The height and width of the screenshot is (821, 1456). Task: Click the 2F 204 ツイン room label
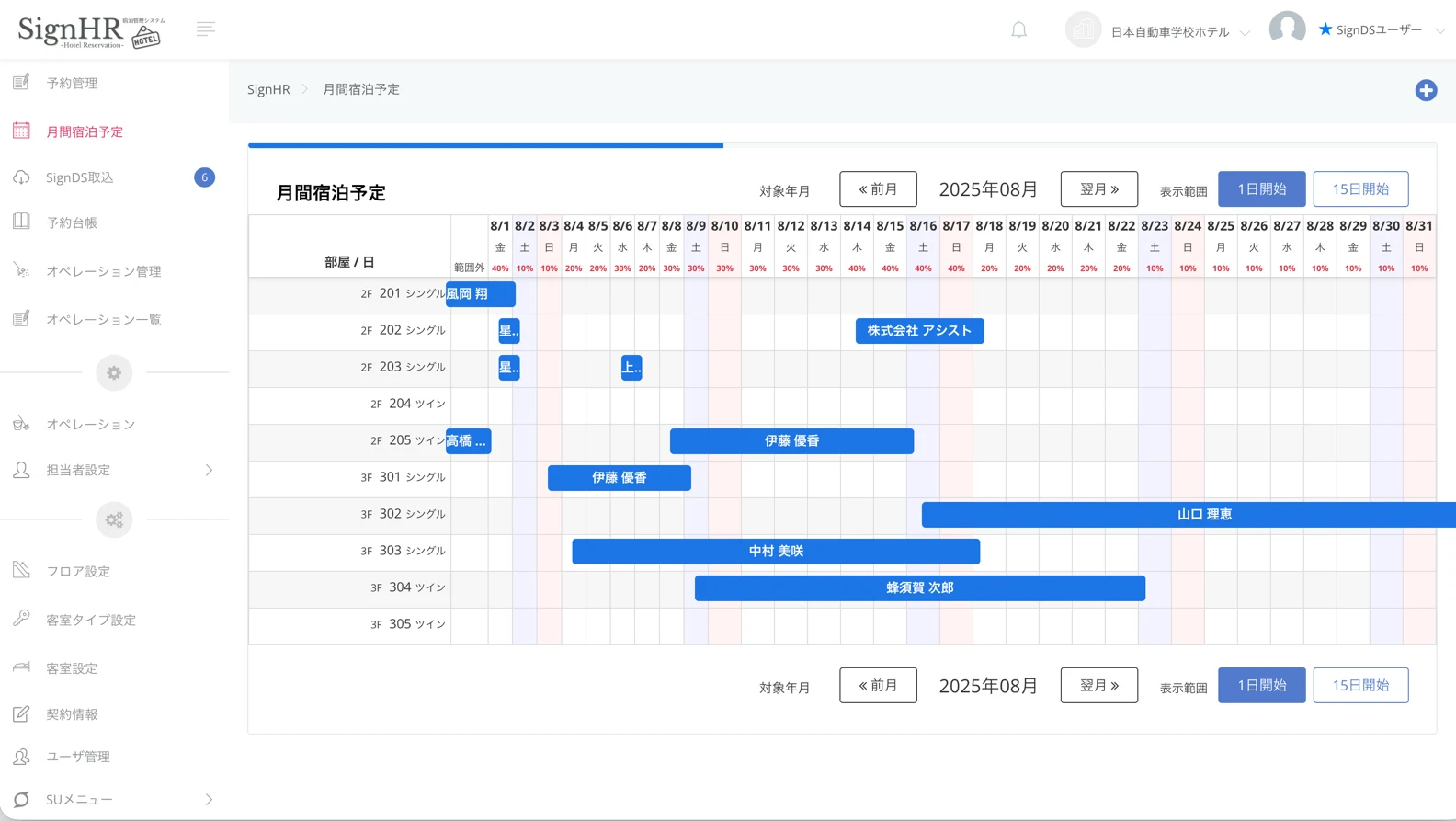pos(408,404)
